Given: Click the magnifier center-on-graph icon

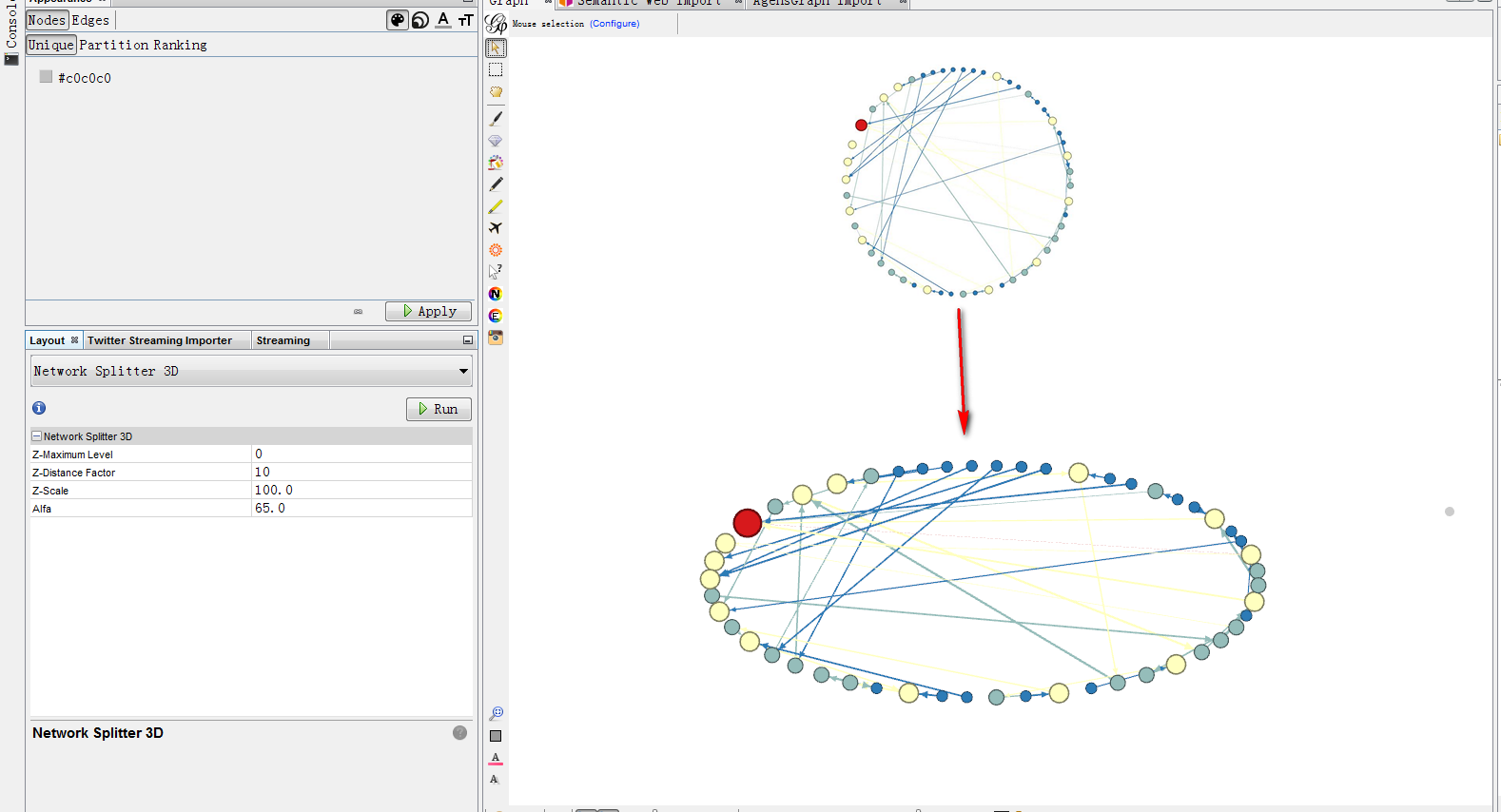Looking at the screenshot, I should [496, 713].
